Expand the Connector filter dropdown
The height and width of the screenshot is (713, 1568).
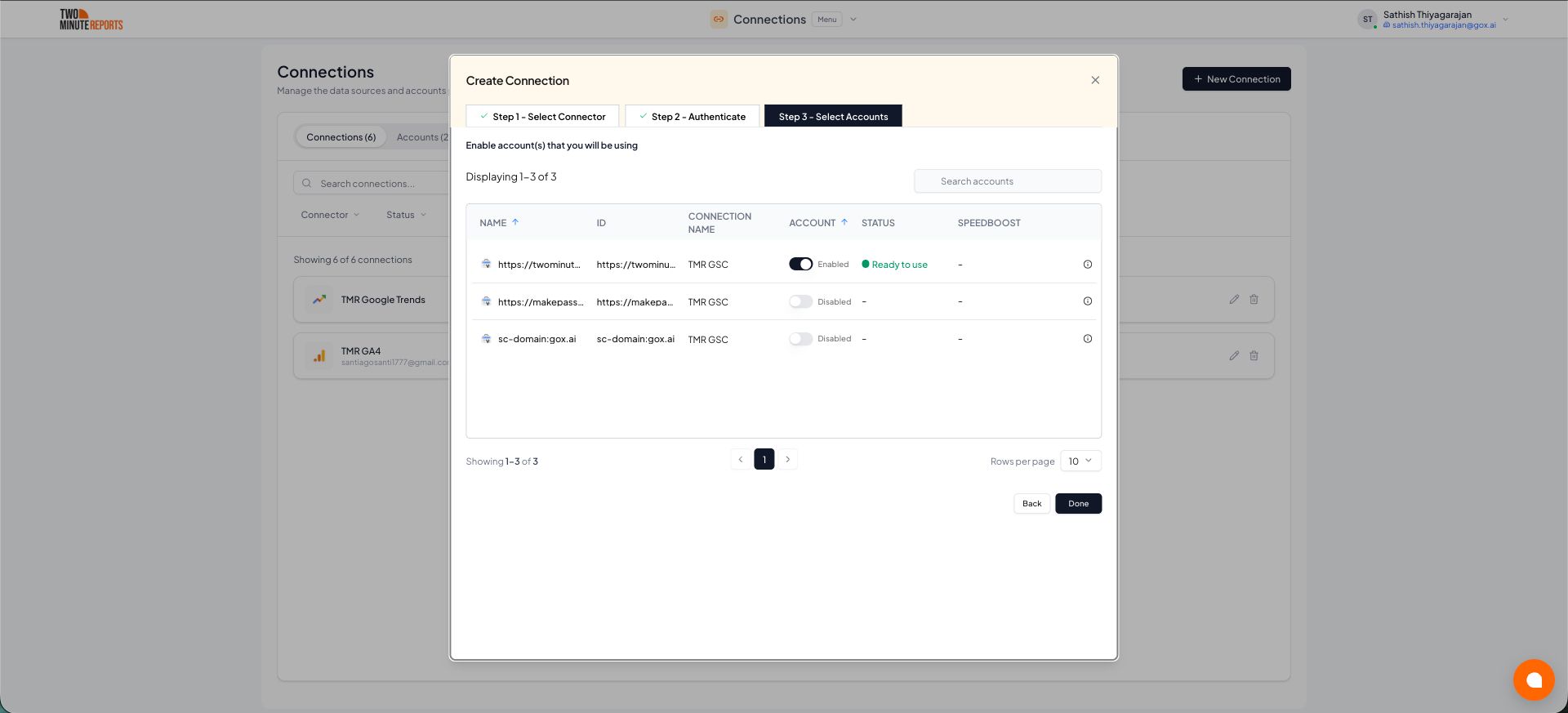[330, 215]
